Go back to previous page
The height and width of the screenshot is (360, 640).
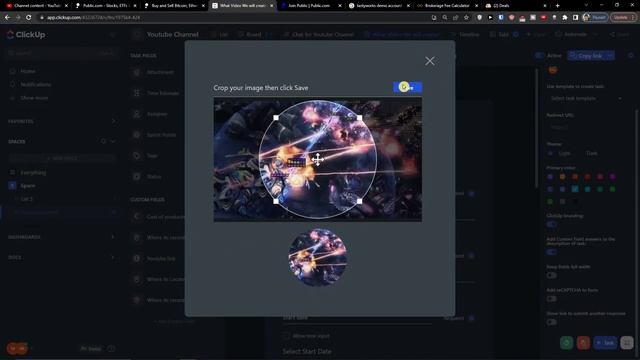click(x=7, y=18)
